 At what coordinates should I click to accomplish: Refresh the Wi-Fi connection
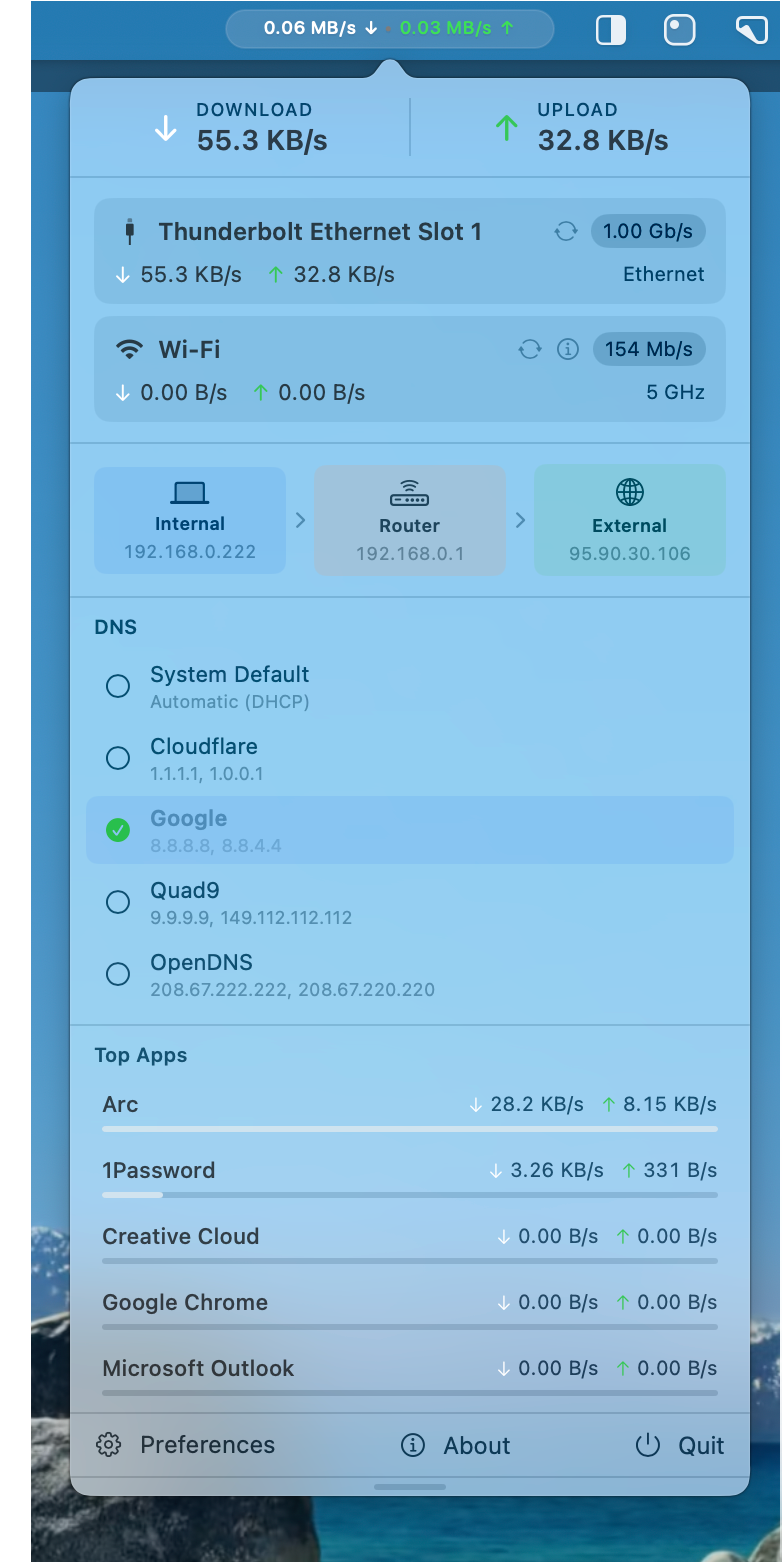click(x=530, y=349)
